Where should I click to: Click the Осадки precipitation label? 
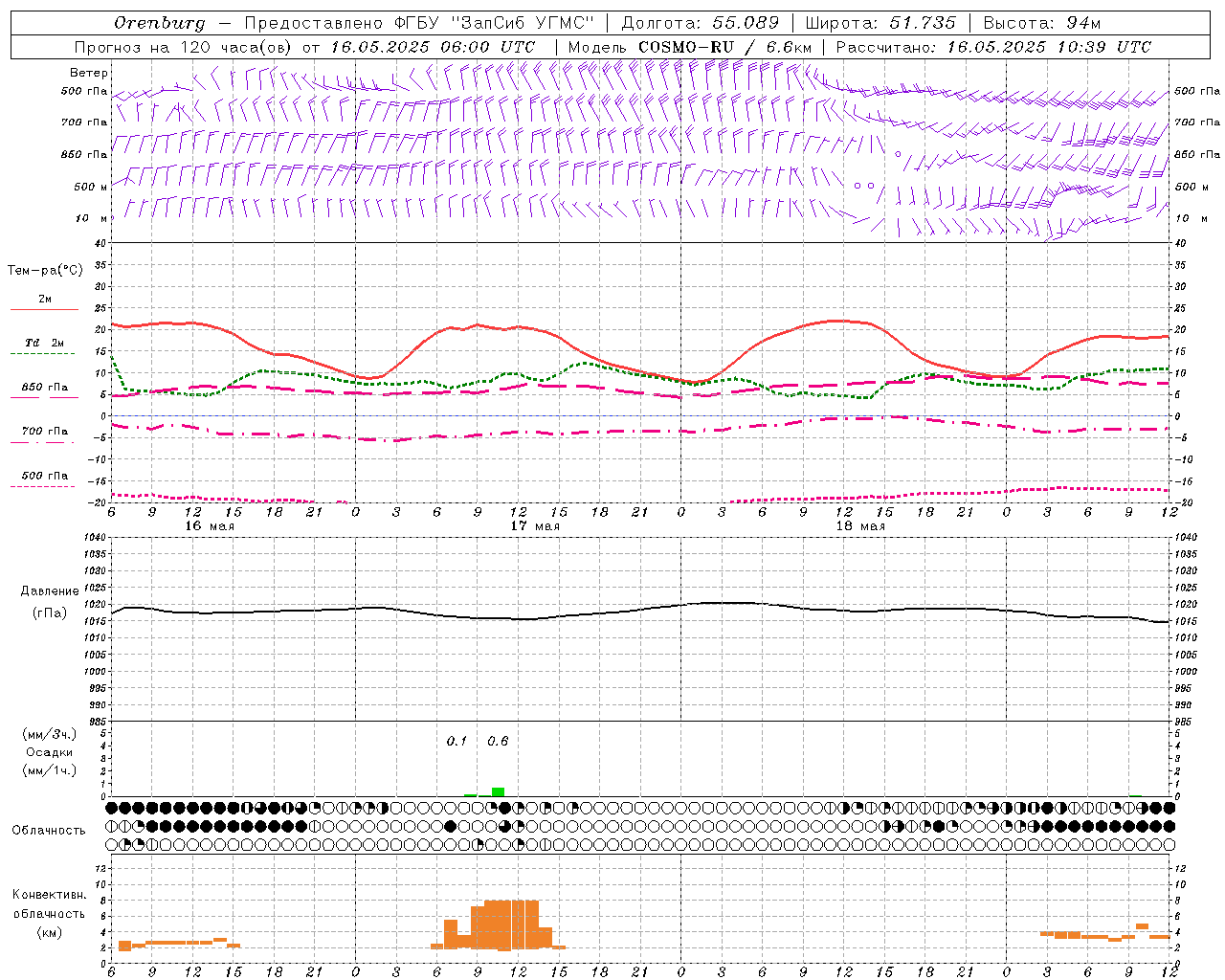pyautogui.click(x=50, y=752)
